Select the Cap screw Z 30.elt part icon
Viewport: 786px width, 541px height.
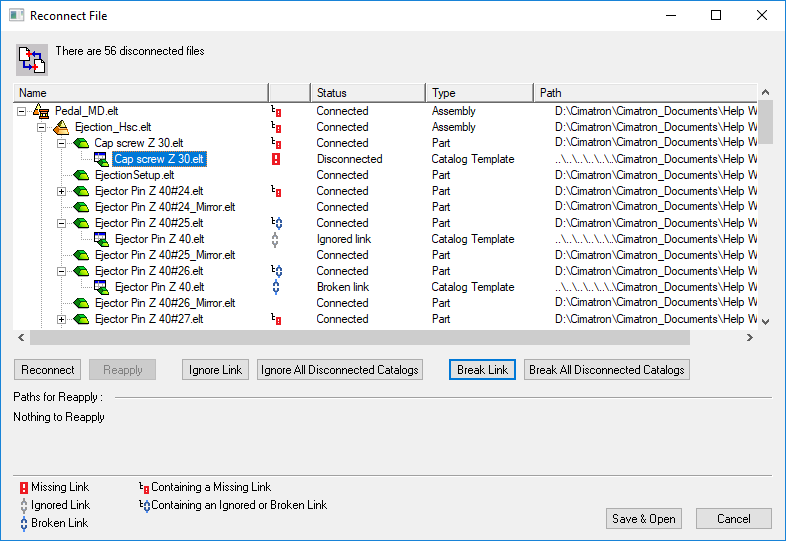click(81, 143)
